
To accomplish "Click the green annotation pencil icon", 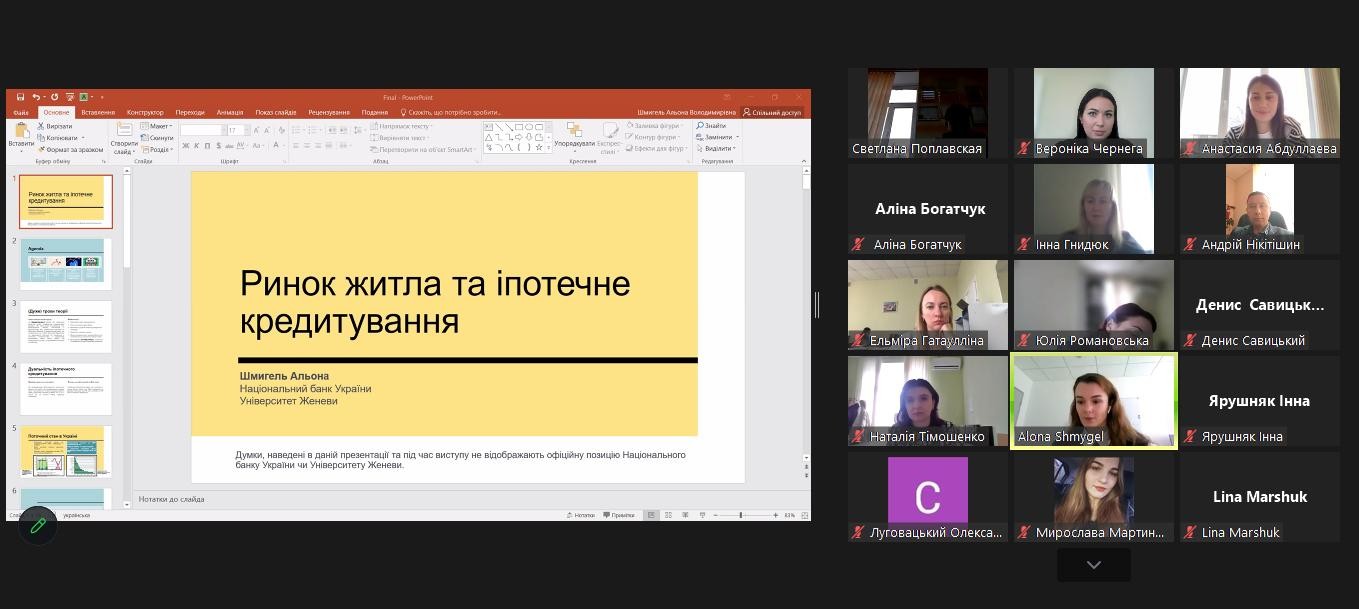I will [x=38, y=525].
